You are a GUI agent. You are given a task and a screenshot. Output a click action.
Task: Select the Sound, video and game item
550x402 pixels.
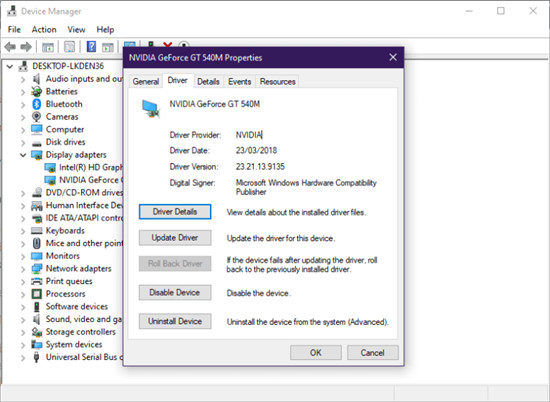click(83, 319)
